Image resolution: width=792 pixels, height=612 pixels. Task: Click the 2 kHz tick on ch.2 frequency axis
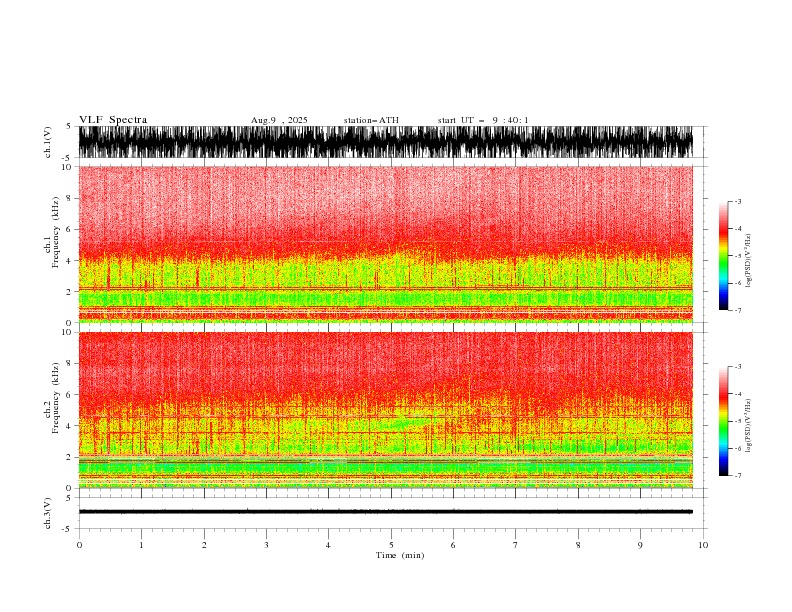(69, 457)
